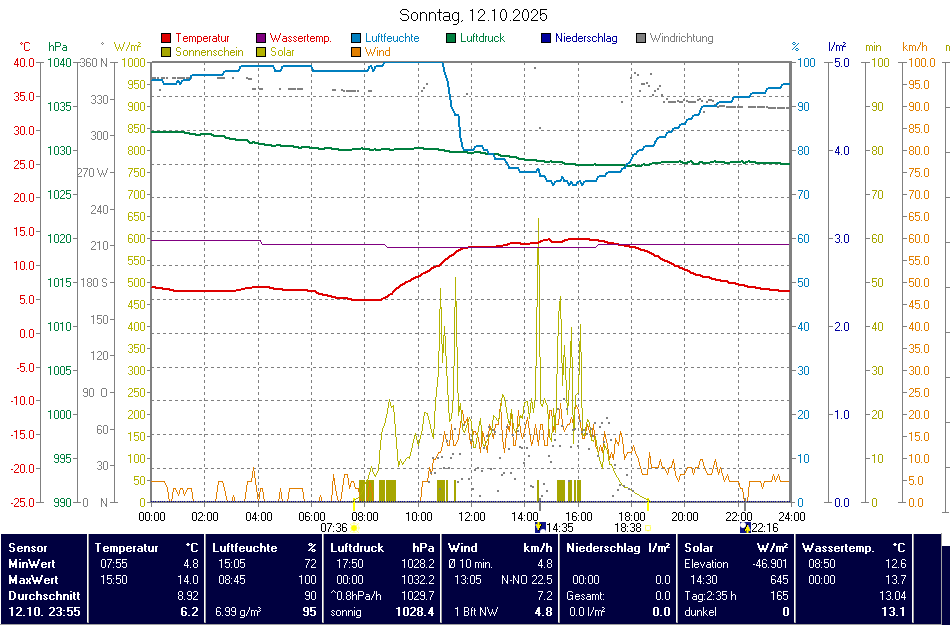Click the MaxWert row label
Image resolution: width=950 pixels, height=625 pixels.
pos(35,579)
